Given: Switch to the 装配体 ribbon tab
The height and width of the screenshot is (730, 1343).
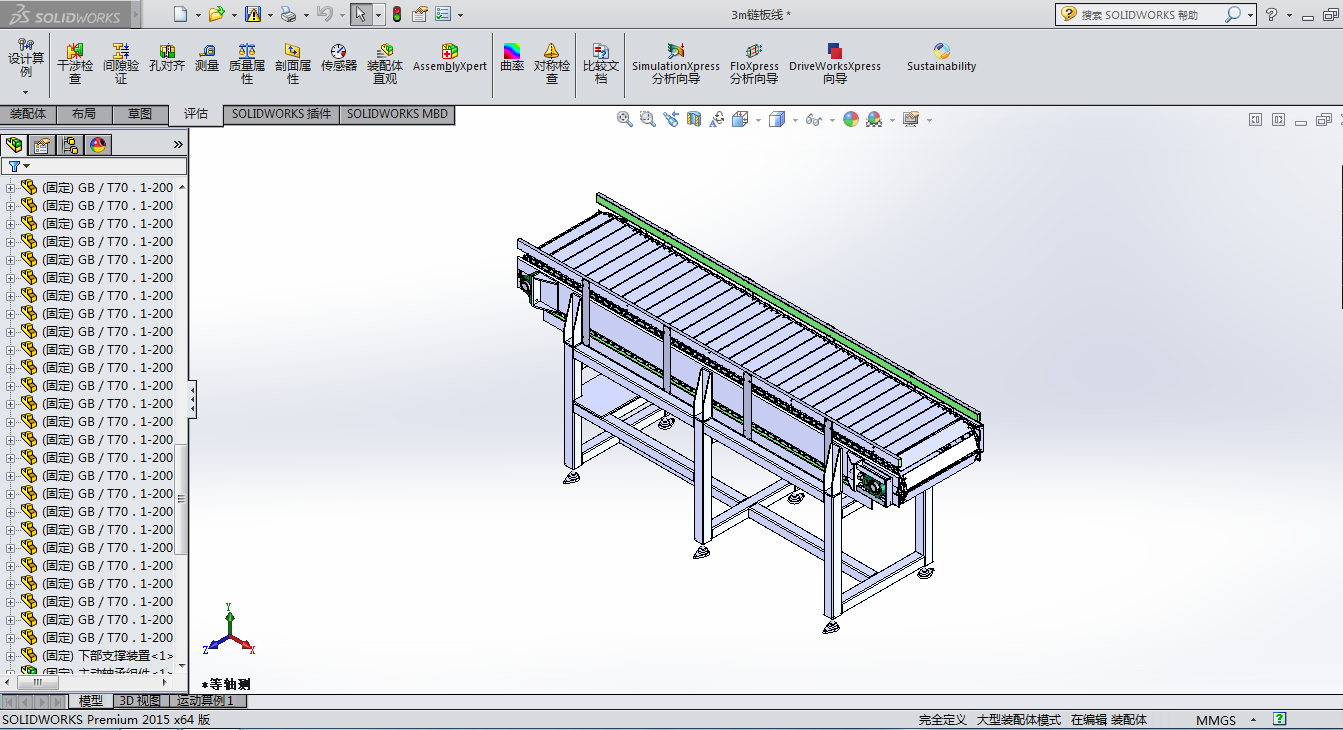Looking at the screenshot, I should tap(28, 114).
